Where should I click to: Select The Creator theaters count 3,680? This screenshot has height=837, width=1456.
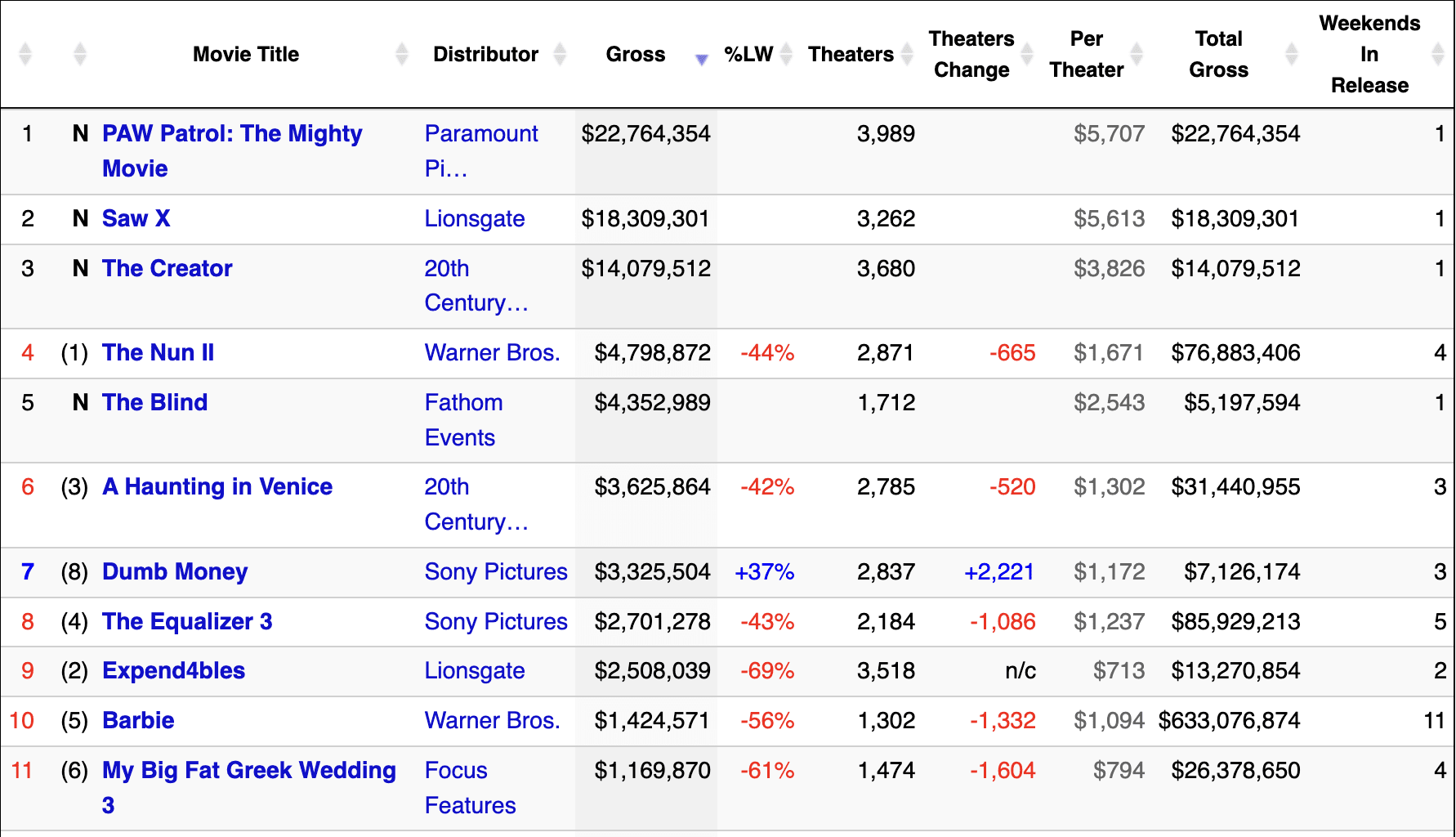886,268
